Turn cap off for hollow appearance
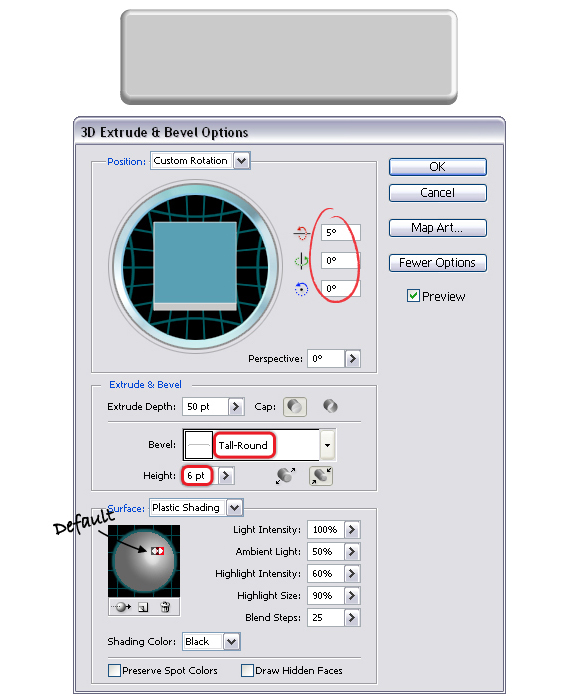The height and width of the screenshot is (700, 580). point(330,406)
